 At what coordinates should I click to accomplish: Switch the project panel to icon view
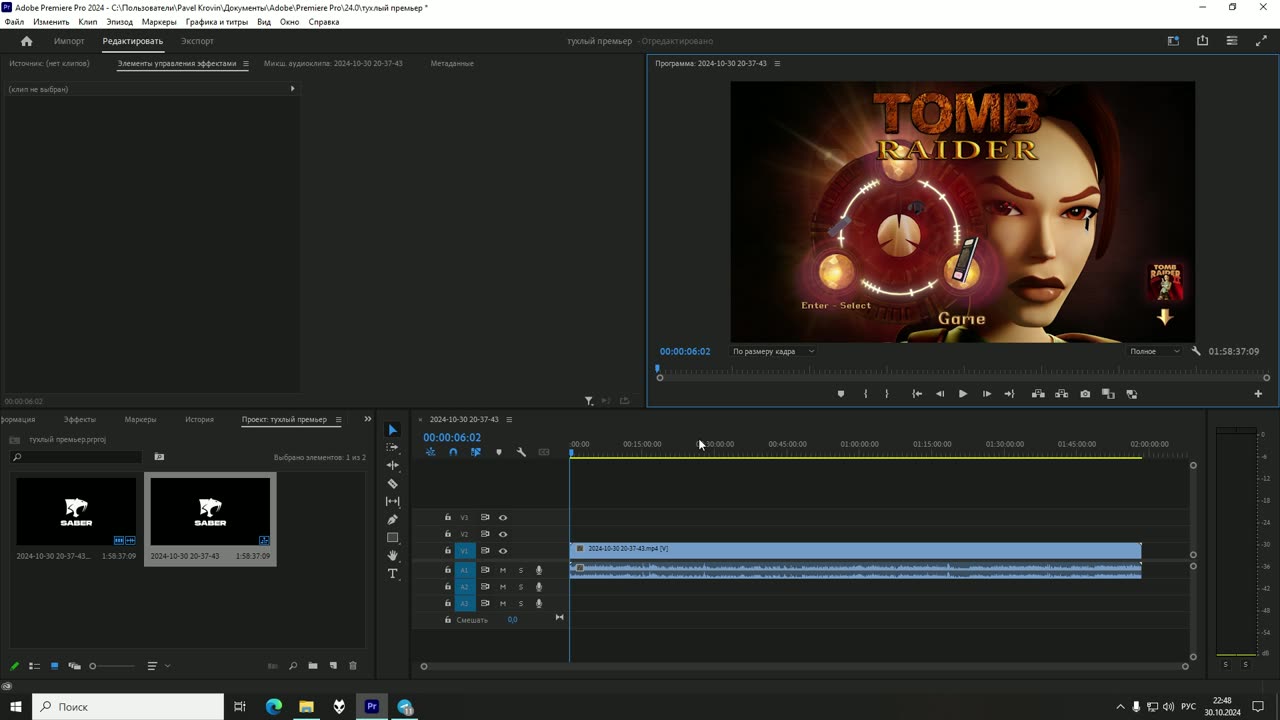pos(54,666)
